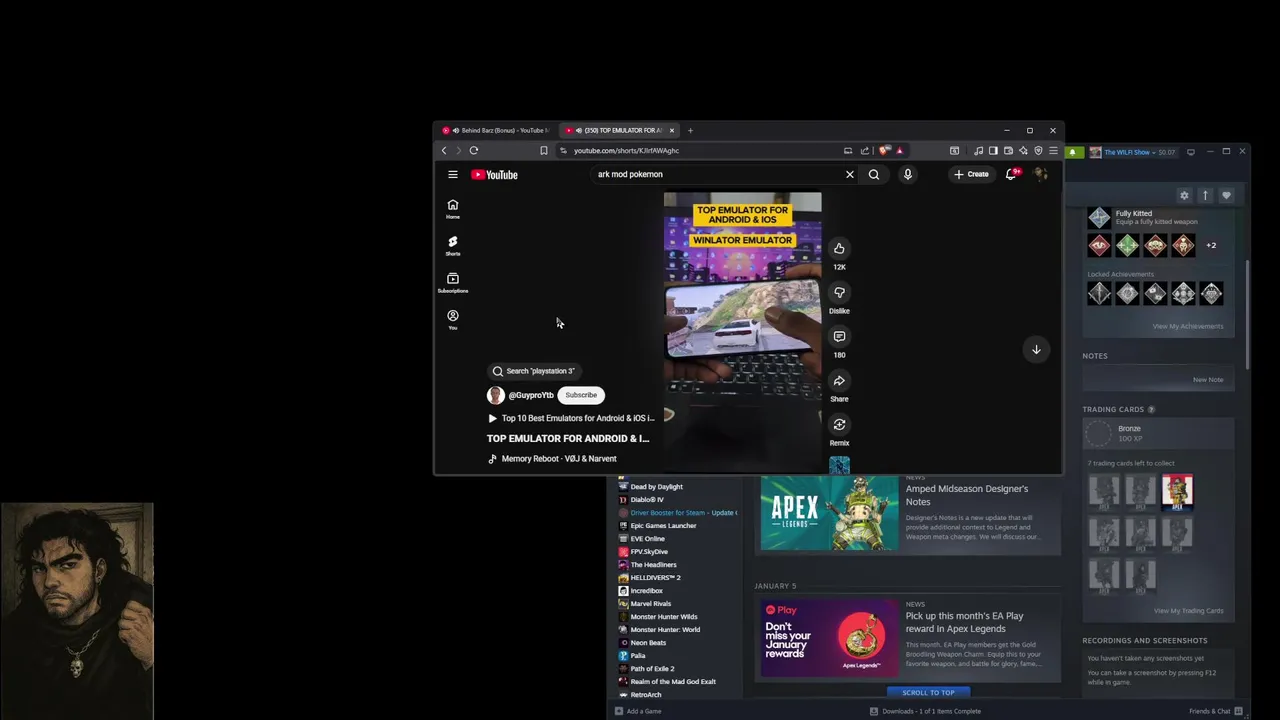Click the YouTube Create button

[x=971, y=174]
